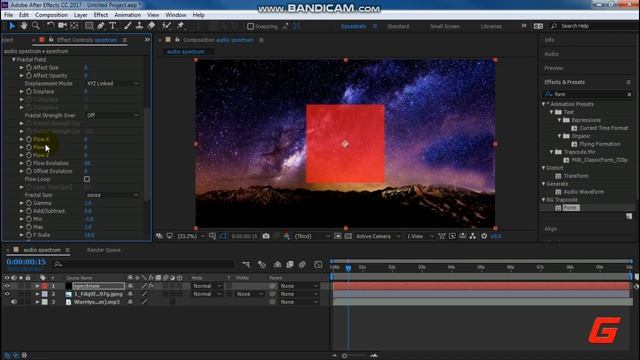Select the Pen tool
This screenshot has height=360, width=640.
pos(100,26)
